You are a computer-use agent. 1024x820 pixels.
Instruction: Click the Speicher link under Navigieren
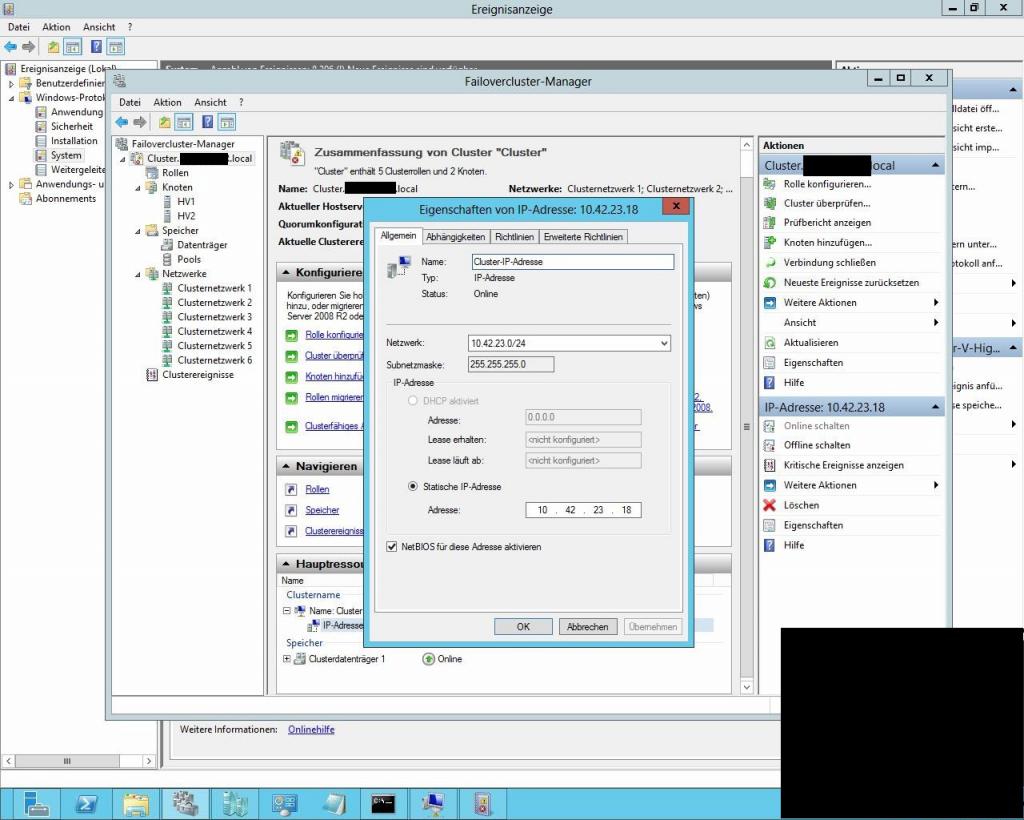323,511
